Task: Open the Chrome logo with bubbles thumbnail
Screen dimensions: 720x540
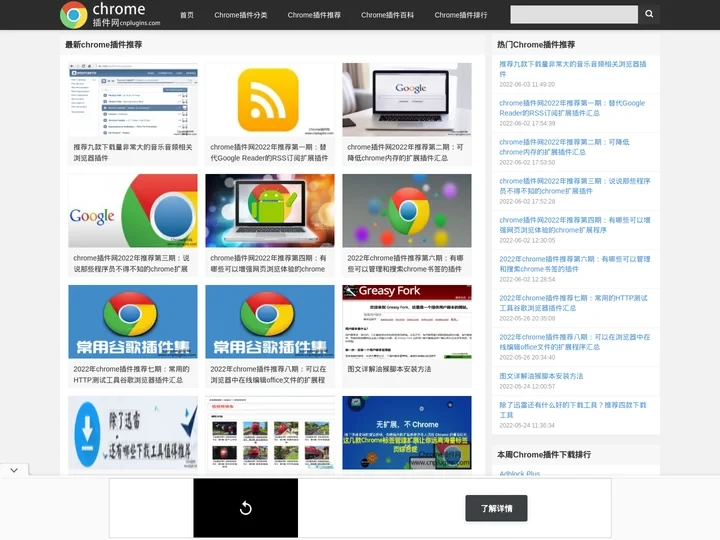Action: (x=407, y=210)
